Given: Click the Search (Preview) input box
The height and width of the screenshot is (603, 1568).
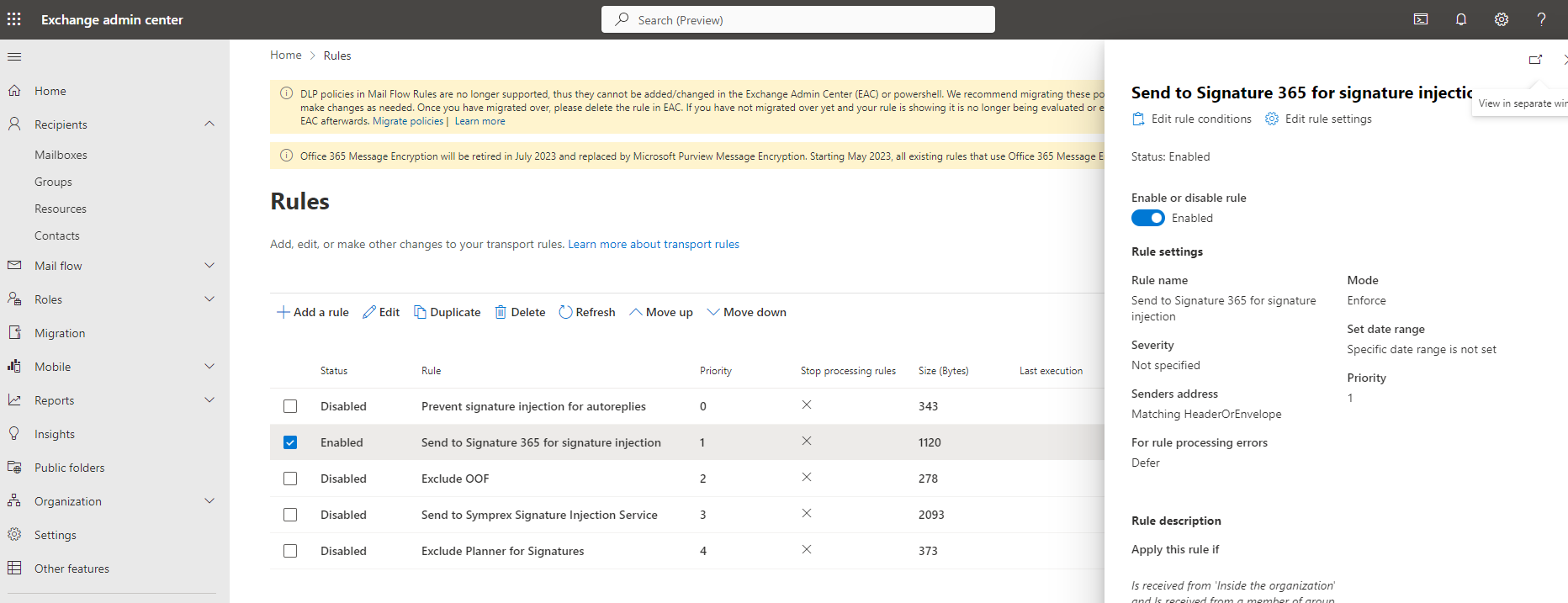Looking at the screenshot, I should pyautogui.click(x=798, y=19).
